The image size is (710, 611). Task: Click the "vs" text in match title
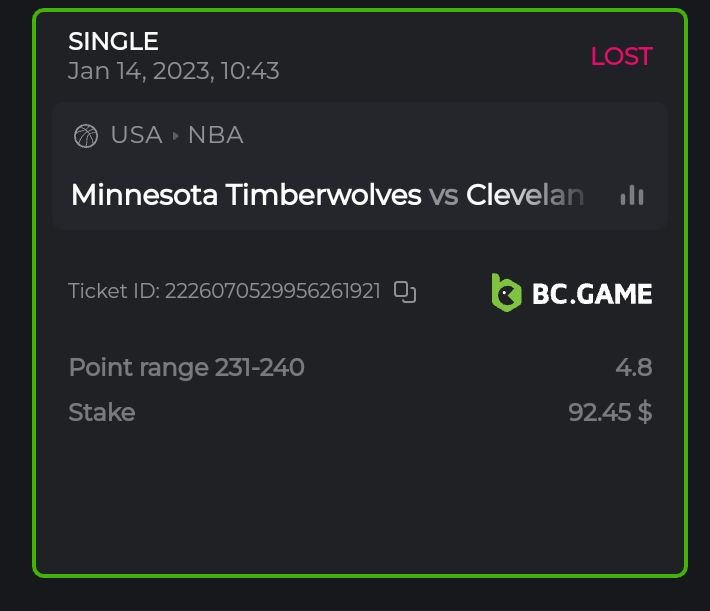pyautogui.click(x=443, y=194)
